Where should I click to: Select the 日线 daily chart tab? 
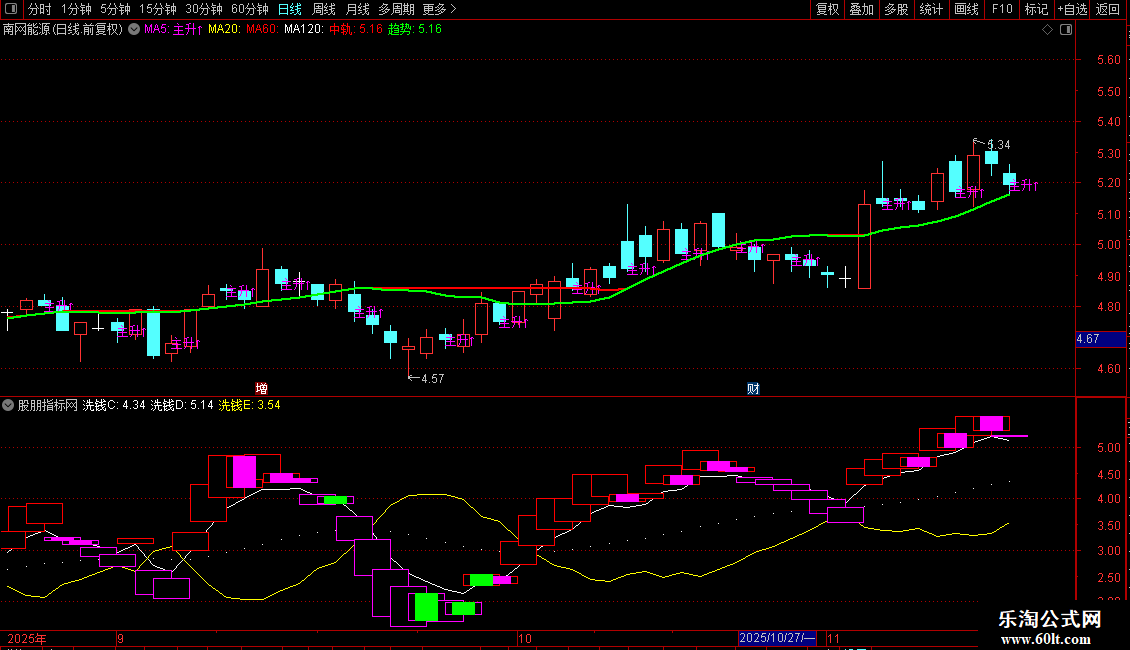(290, 9)
